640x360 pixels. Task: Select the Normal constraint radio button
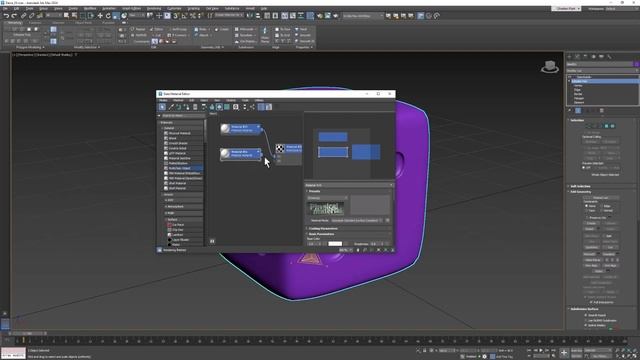[602, 211]
